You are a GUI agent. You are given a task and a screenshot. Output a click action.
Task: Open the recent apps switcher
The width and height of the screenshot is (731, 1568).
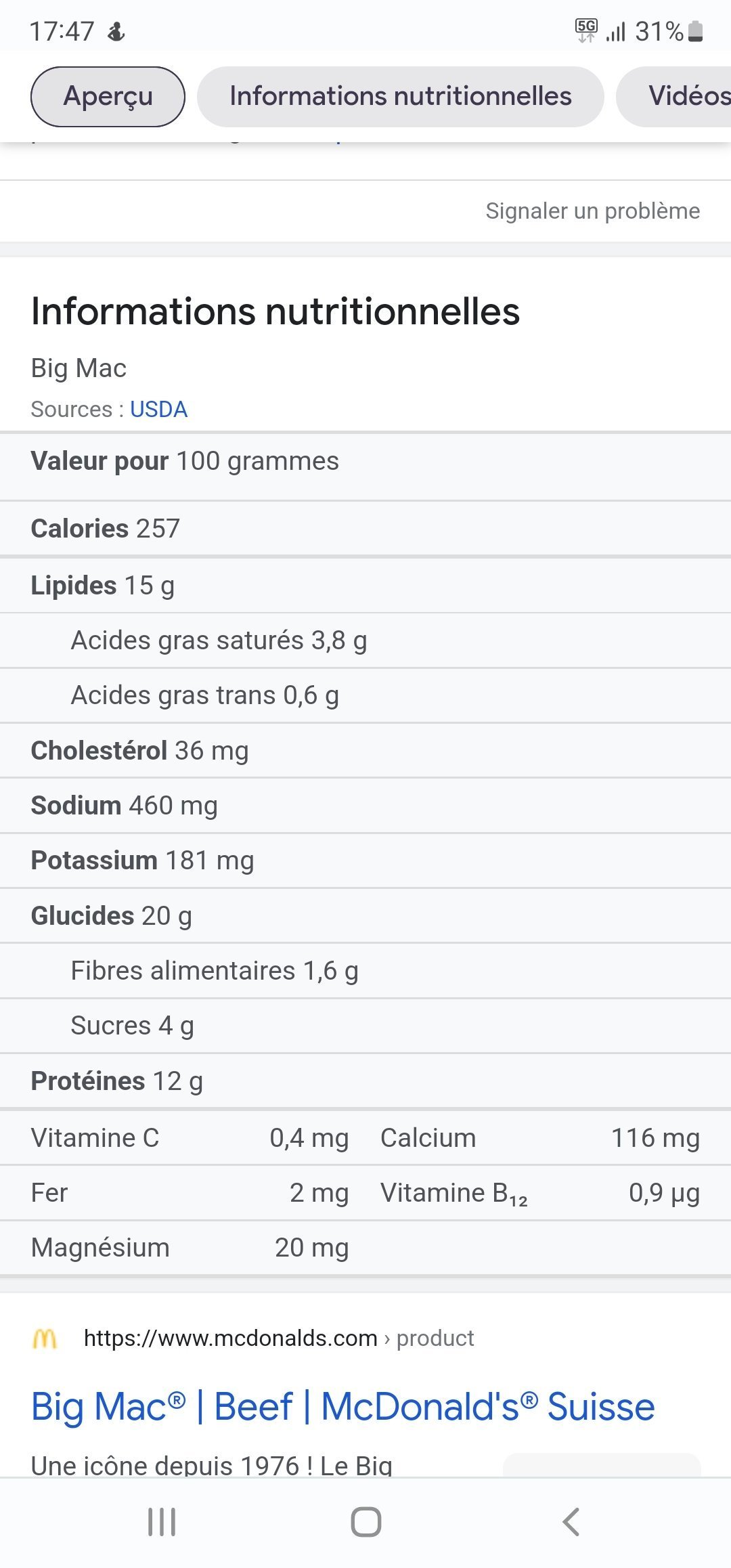[x=162, y=1522]
